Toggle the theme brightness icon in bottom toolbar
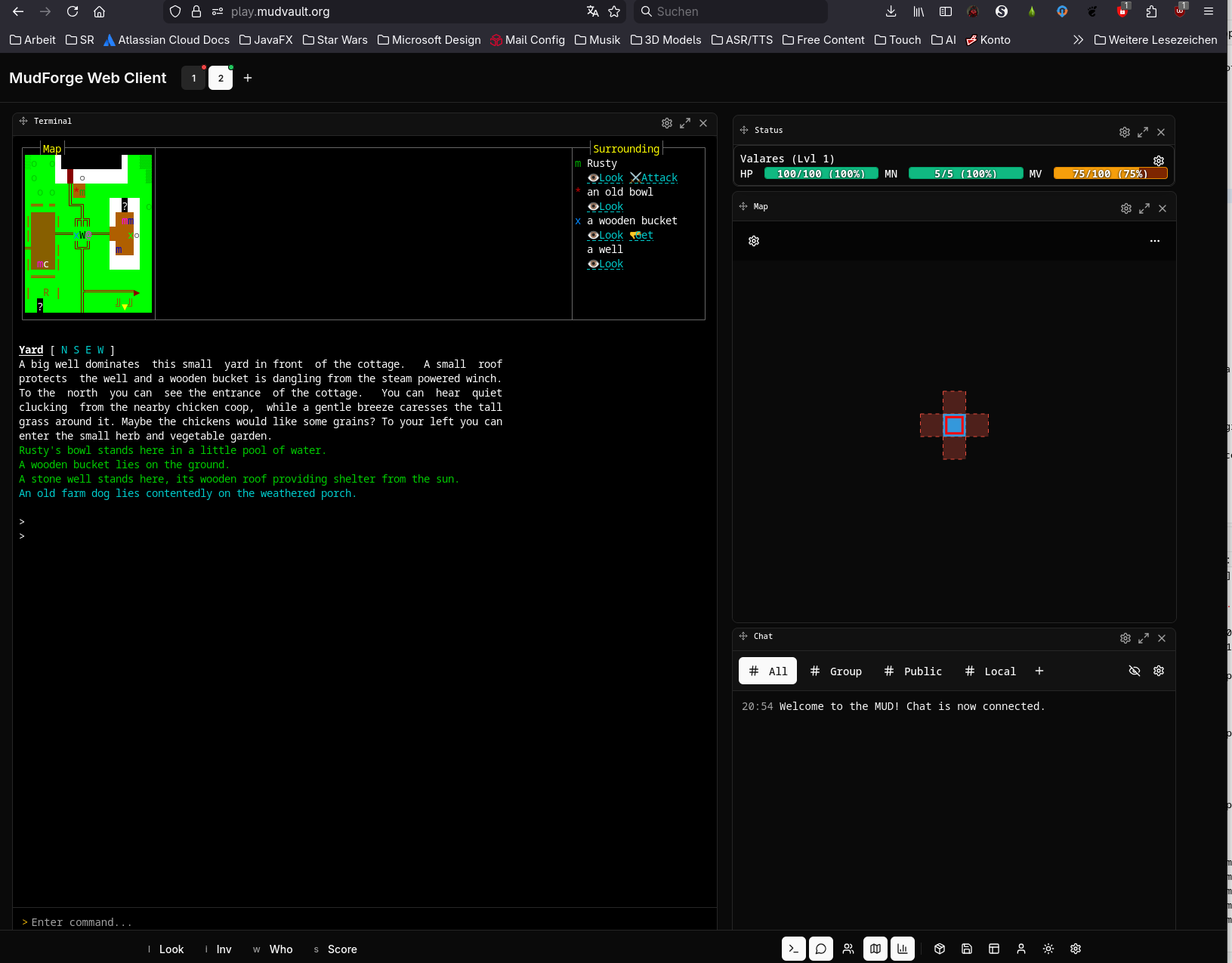 tap(1048, 949)
